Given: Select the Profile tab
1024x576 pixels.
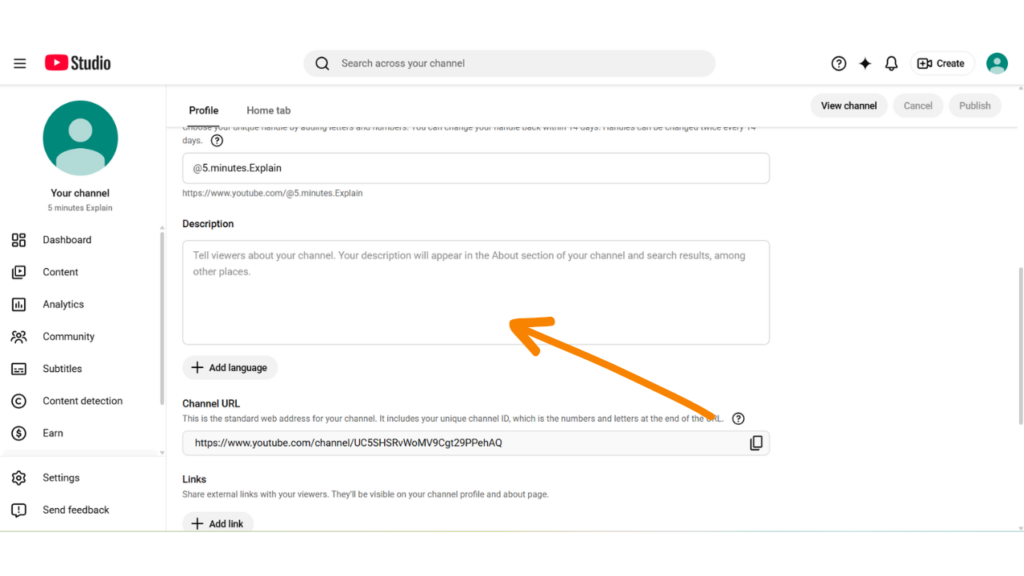Looking at the screenshot, I should [203, 110].
